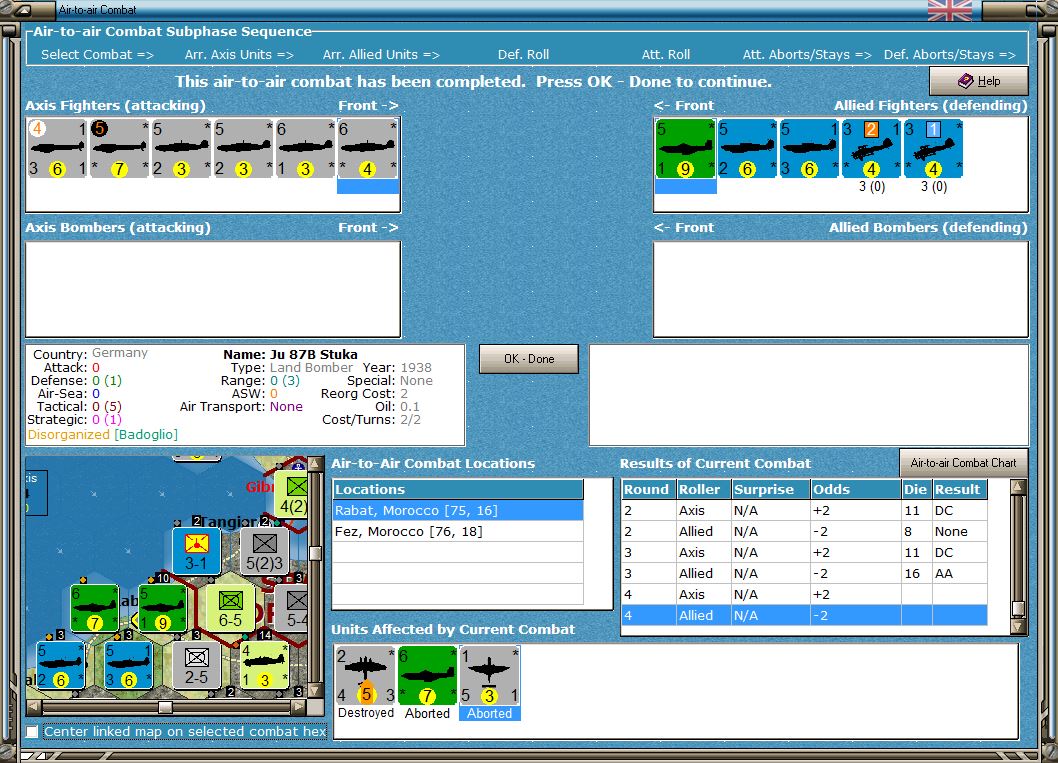Select blue Allied fighter marked 3 6
This screenshot has height=763, width=1058.
(809, 148)
